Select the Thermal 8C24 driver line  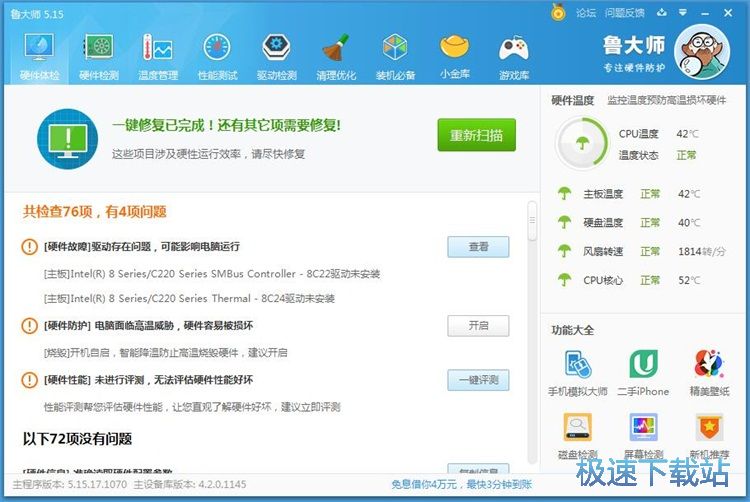click(189, 299)
